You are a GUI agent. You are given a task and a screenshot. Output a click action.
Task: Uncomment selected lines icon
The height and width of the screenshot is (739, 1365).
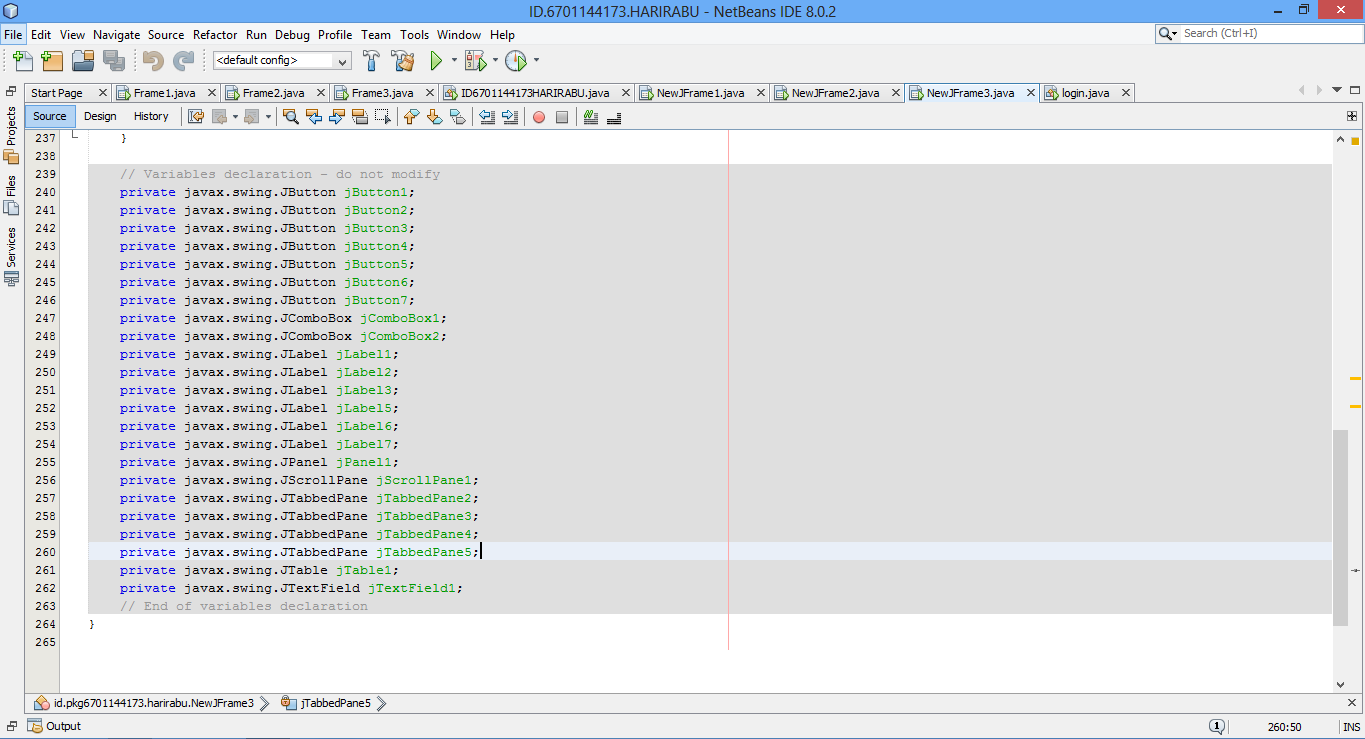[x=614, y=117]
